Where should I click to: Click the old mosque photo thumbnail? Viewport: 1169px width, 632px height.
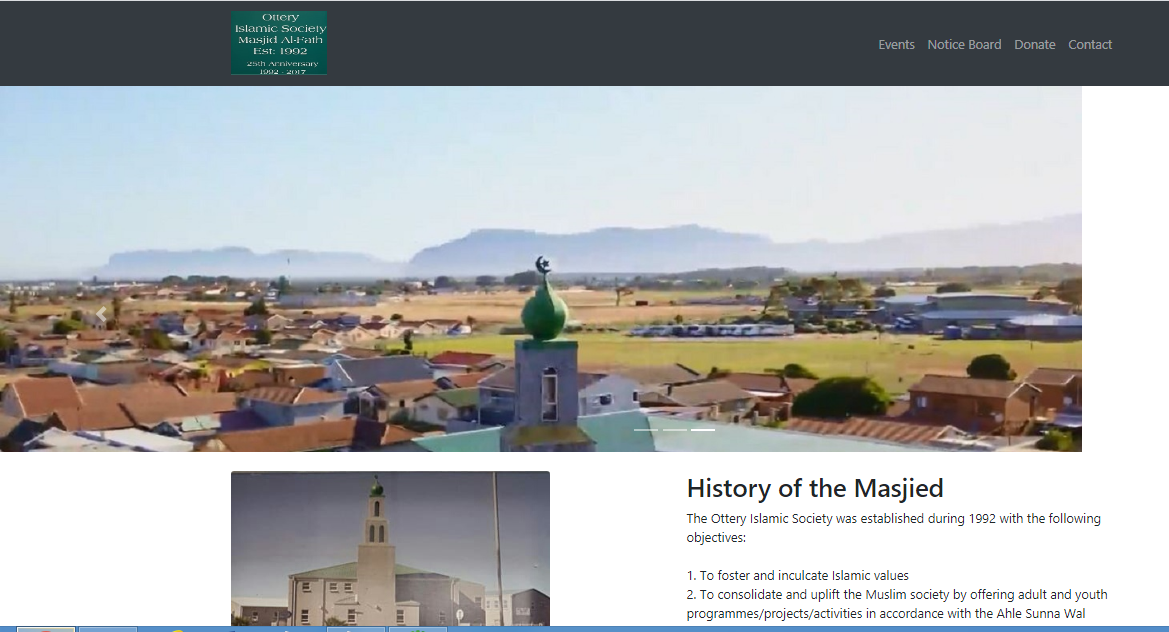point(390,549)
